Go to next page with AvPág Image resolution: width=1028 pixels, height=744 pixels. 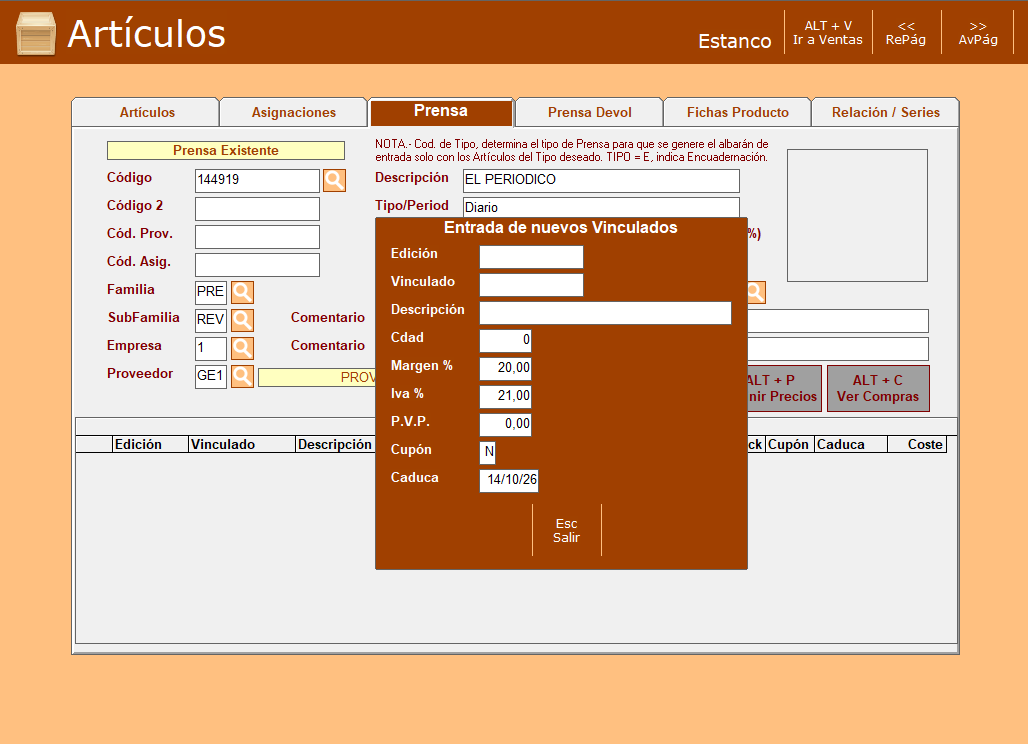pos(978,33)
